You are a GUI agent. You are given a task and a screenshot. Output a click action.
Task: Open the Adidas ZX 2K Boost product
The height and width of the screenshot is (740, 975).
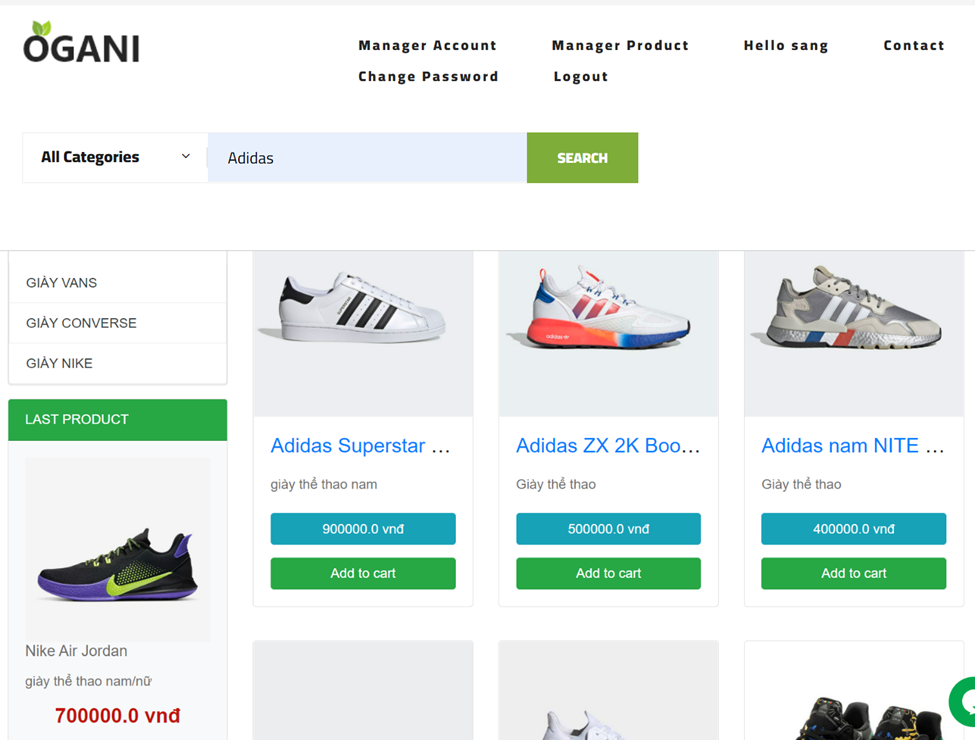[607, 446]
